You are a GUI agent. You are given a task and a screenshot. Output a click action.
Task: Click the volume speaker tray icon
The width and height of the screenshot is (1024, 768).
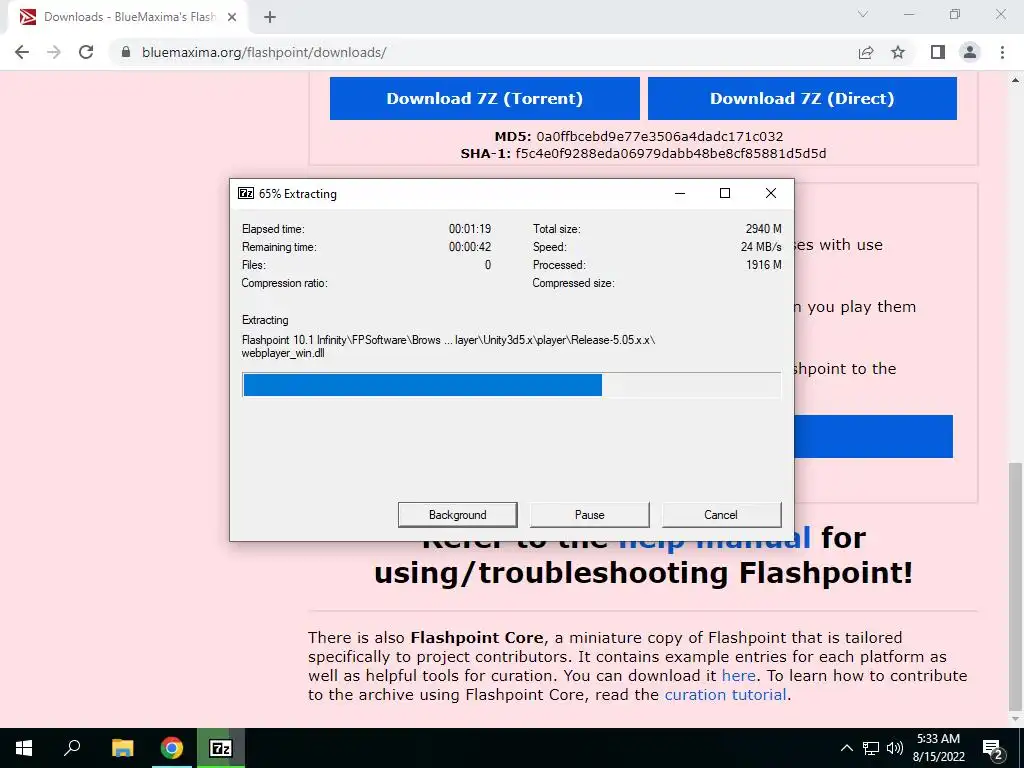click(x=895, y=748)
